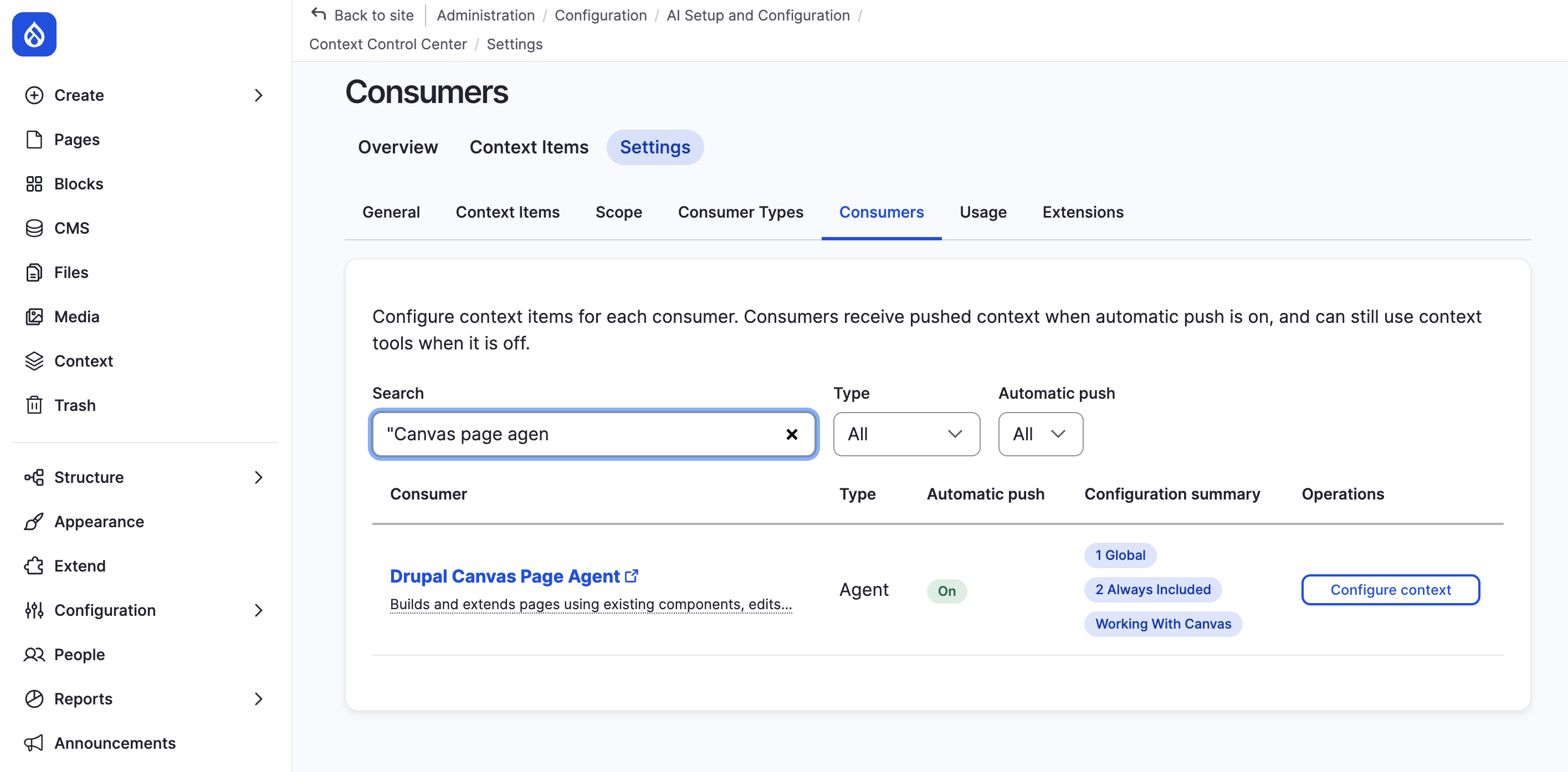The width and height of the screenshot is (1568, 772).
Task: Click the Drupal drop logo
Action: [34, 35]
